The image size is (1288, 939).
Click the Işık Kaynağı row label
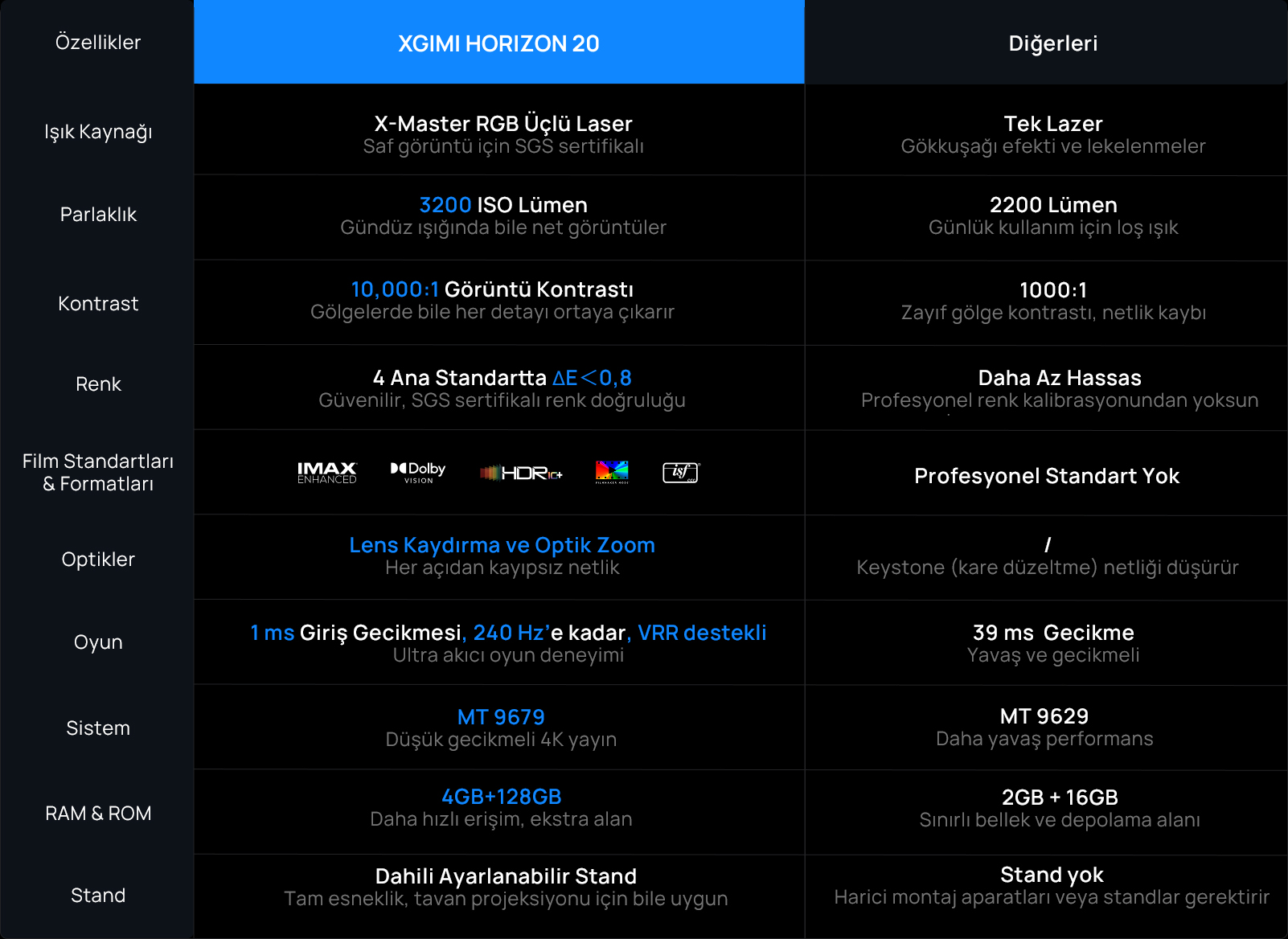98,132
